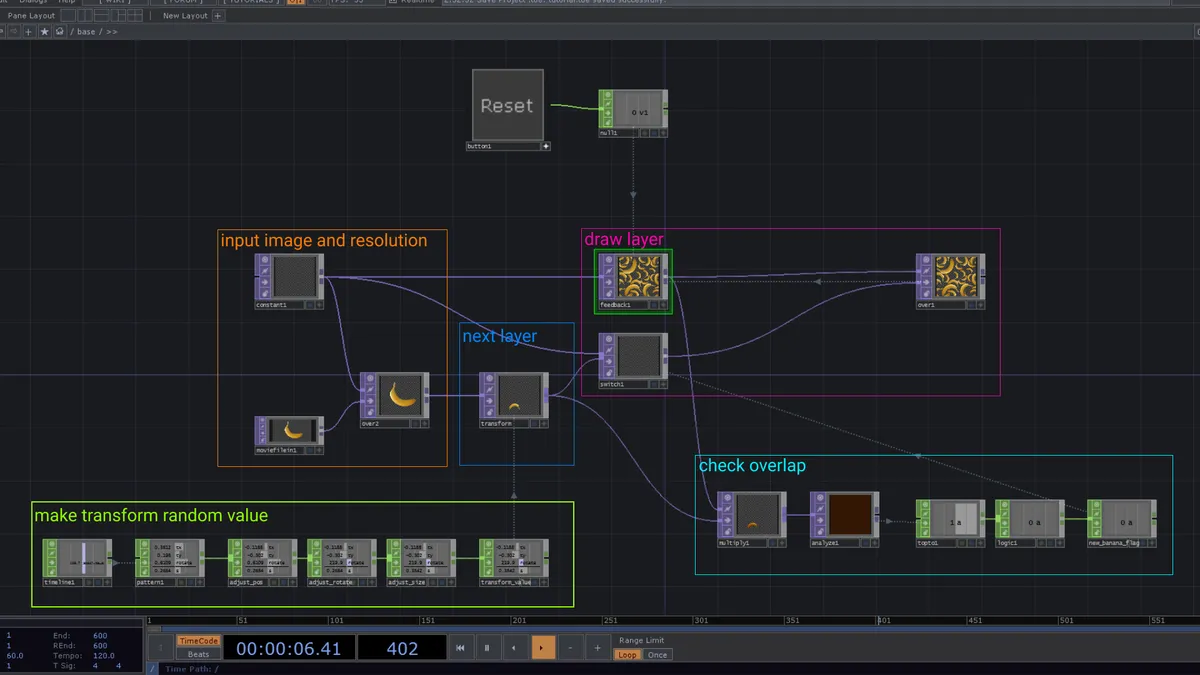The height and width of the screenshot is (675, 1200).
Task: Step forward one frame with plus button
Action: click(597, 648)
